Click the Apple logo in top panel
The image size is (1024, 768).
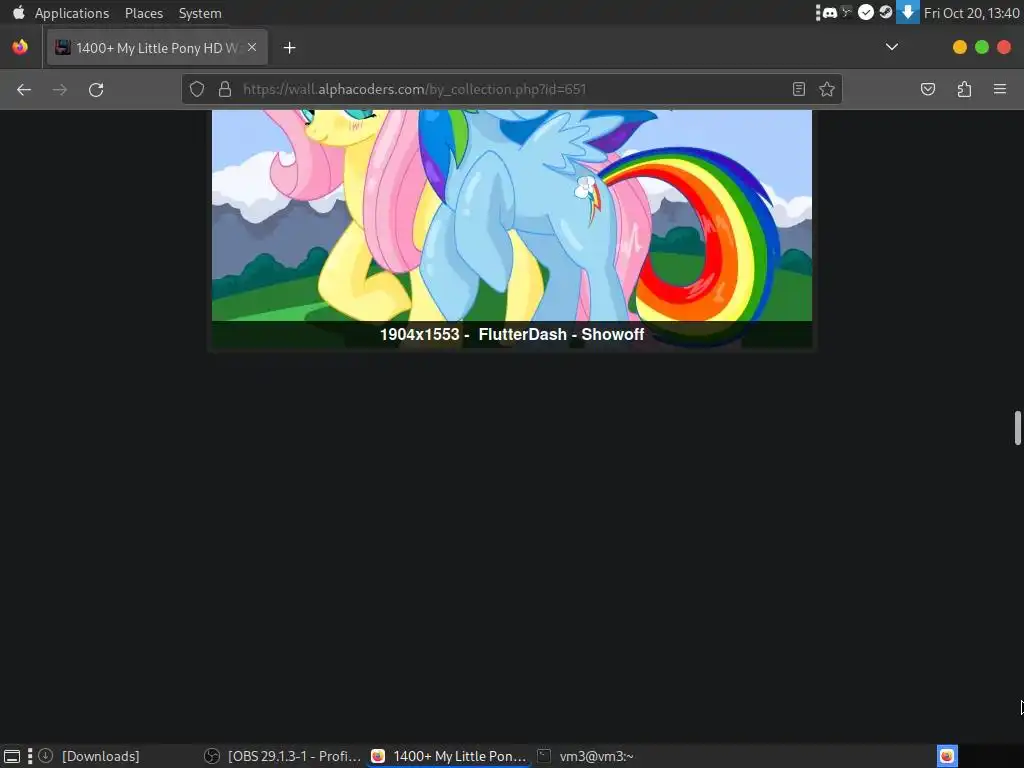pyautogui.click(x=18, y=12)
